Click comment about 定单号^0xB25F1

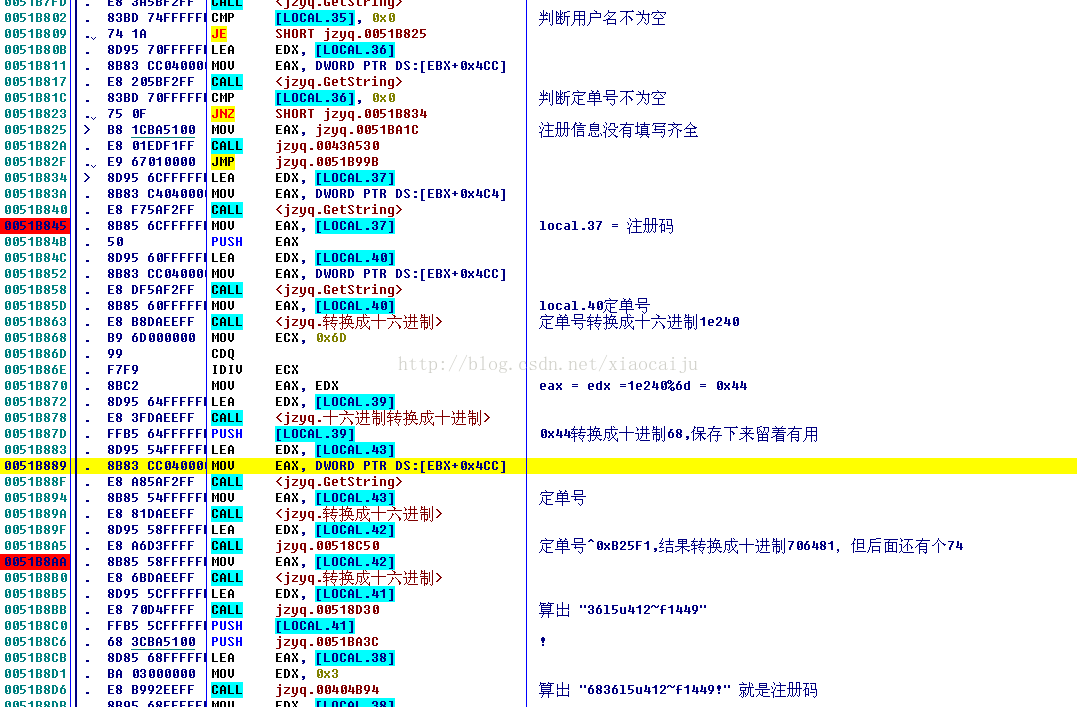pos(751,546)
